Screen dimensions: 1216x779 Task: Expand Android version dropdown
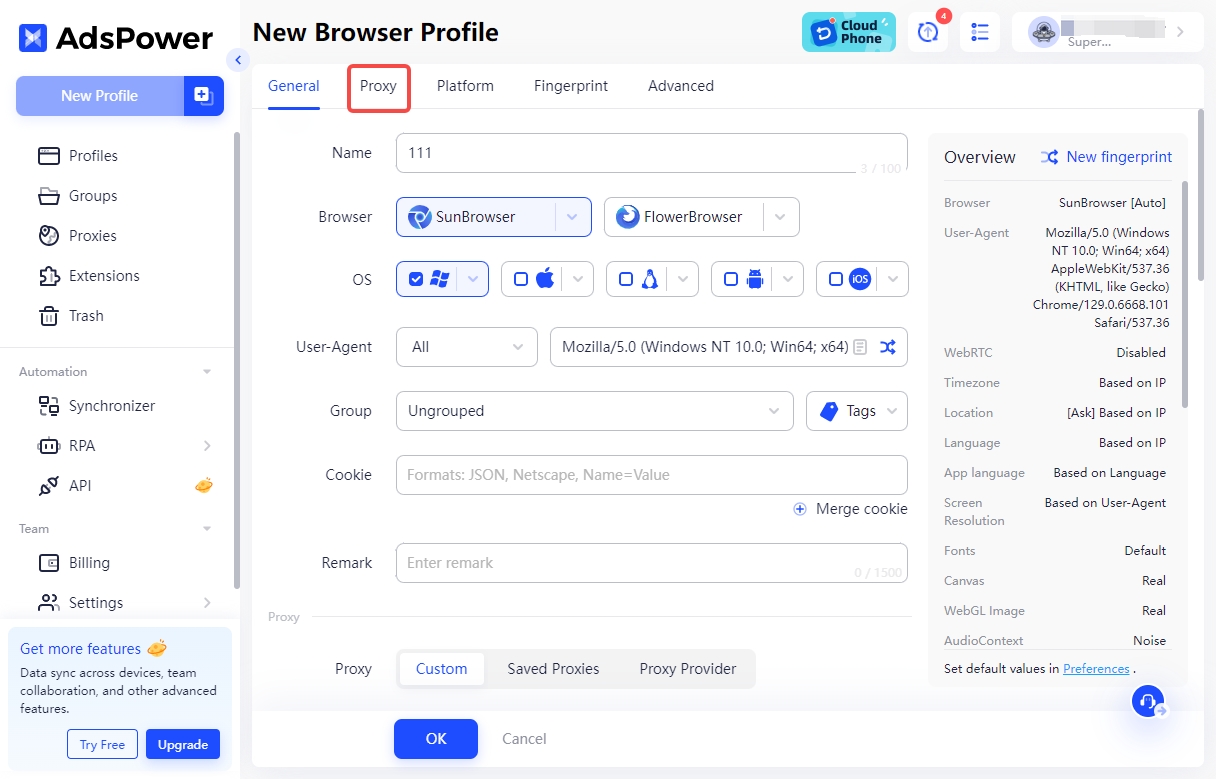[788, 279]
